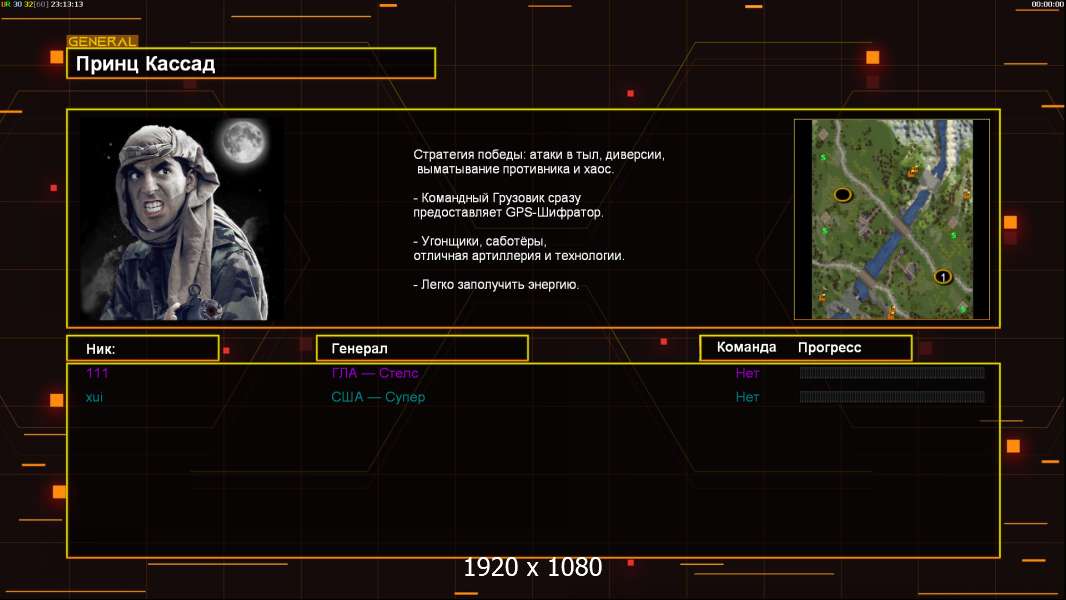The height and width of the screenshot is (600, 1066).
Task: Click the 'Команда' column header
Action: 746,347
